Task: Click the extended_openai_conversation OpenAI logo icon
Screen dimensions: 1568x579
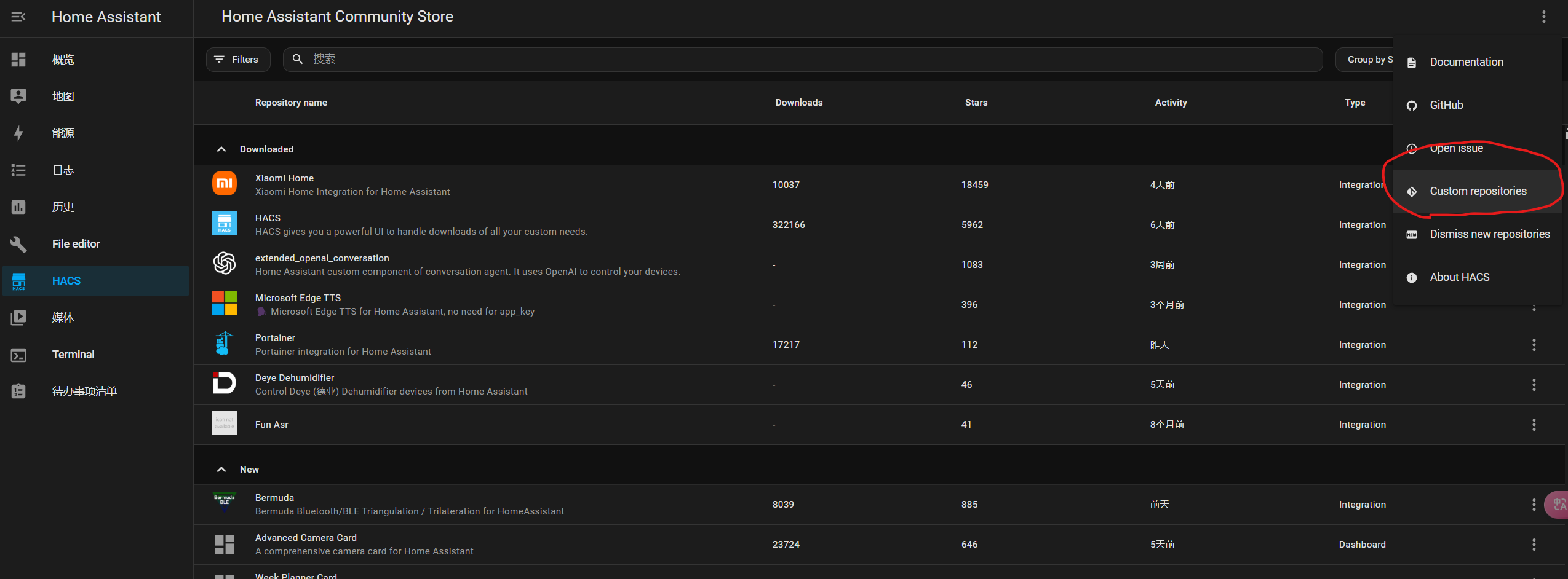Action: click(x=225, y=264)
